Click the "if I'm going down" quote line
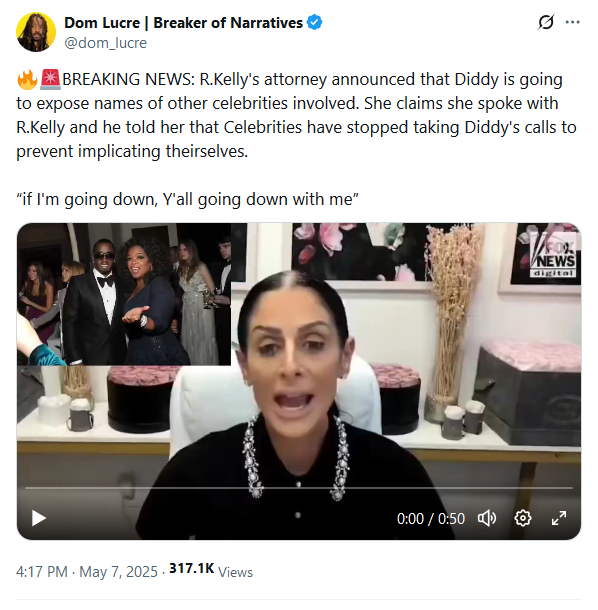 187,200
